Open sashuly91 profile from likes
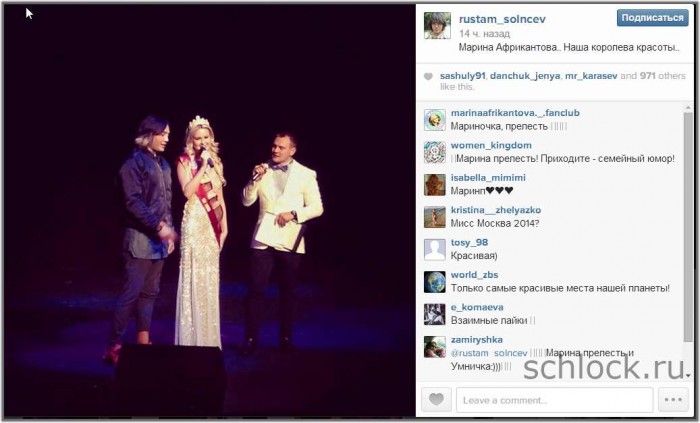700x423 pixels. click(462, 76)
